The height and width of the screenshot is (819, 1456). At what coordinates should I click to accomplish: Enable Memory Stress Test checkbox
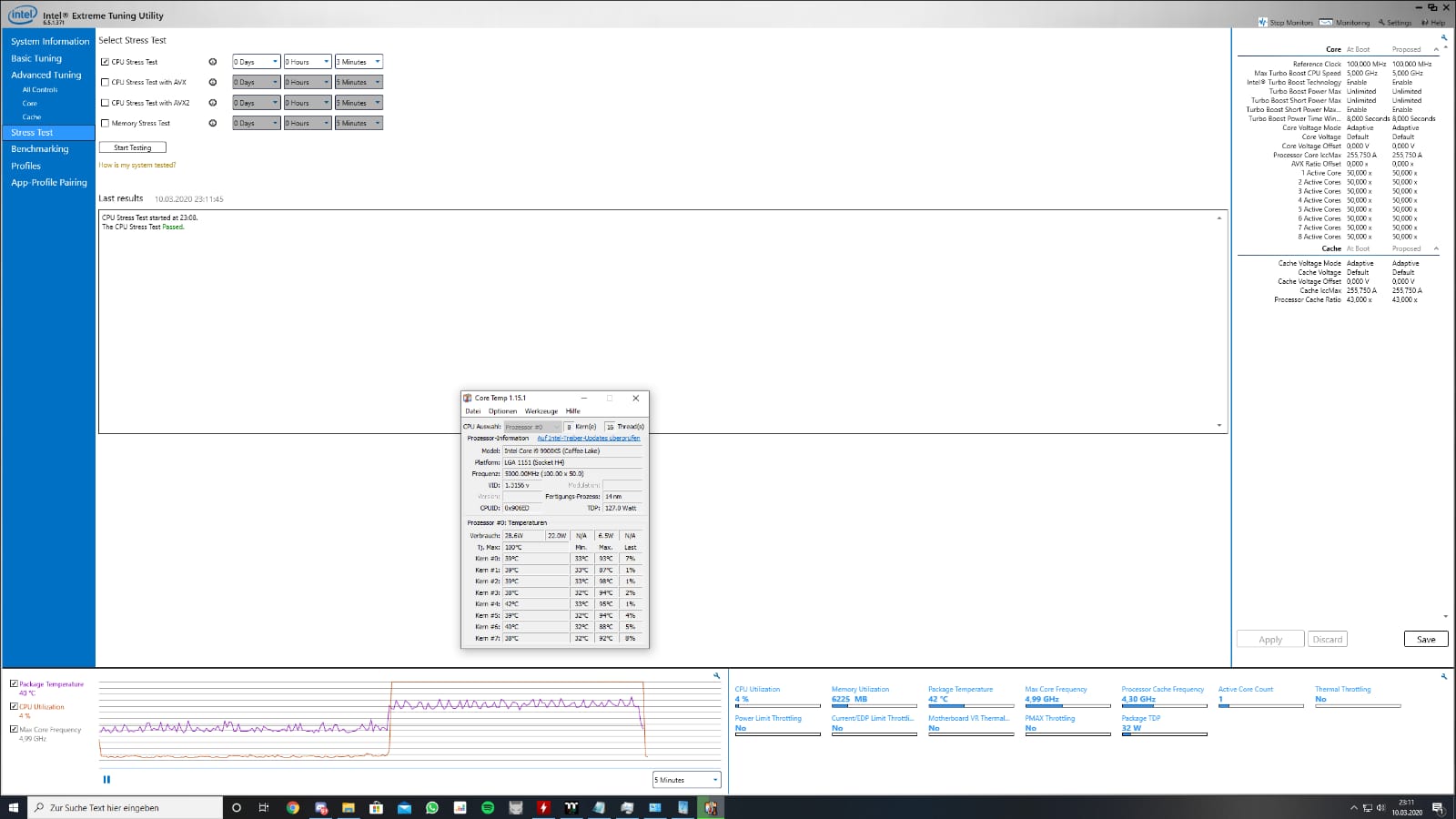(x=106, y=123)
